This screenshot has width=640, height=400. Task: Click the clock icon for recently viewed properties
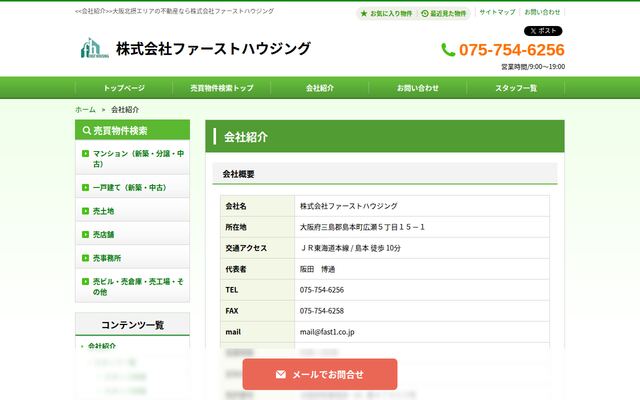point(424,13)
